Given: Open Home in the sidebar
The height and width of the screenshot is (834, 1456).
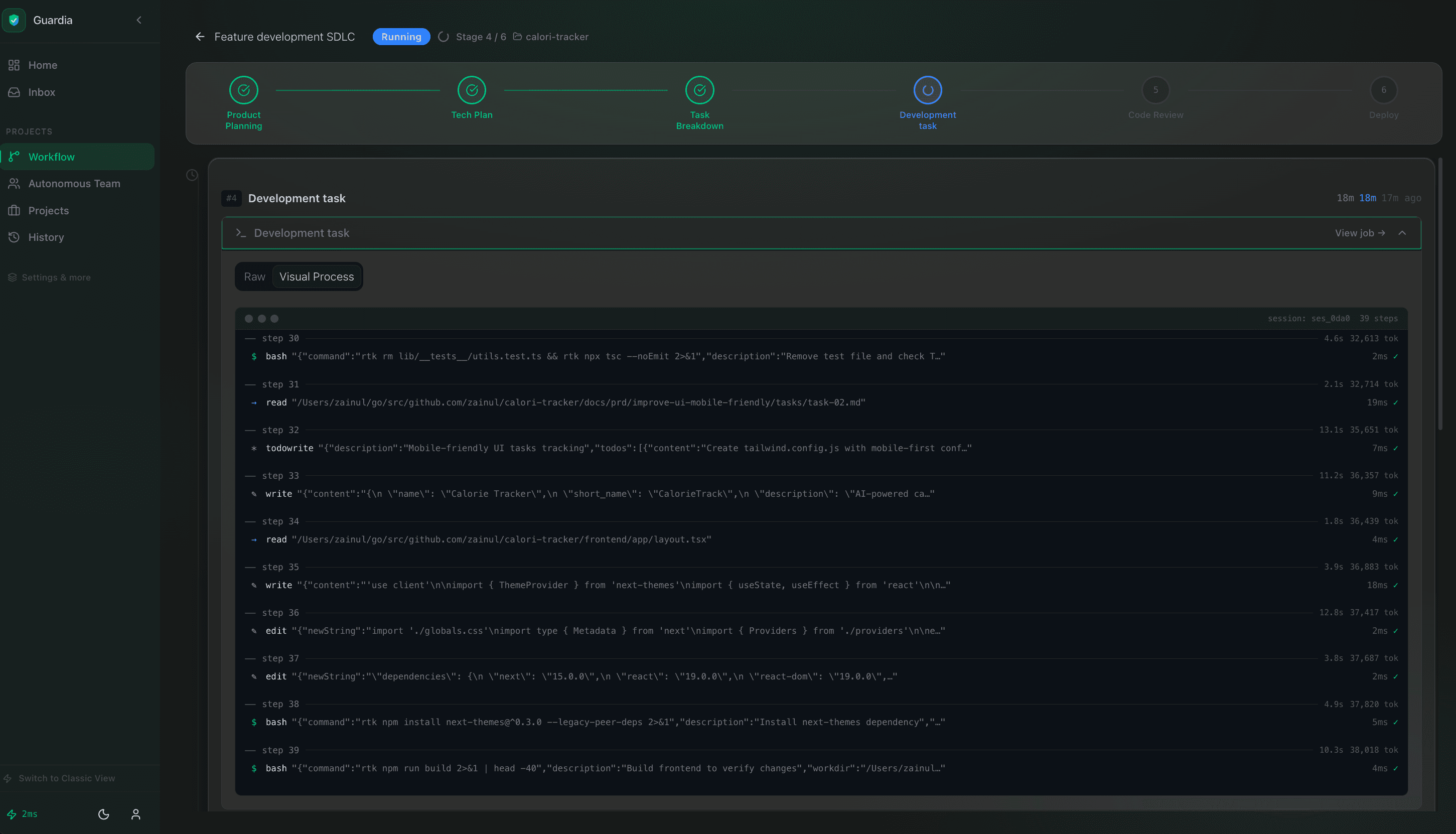Looking at the screenshot, I should [77, 65].
